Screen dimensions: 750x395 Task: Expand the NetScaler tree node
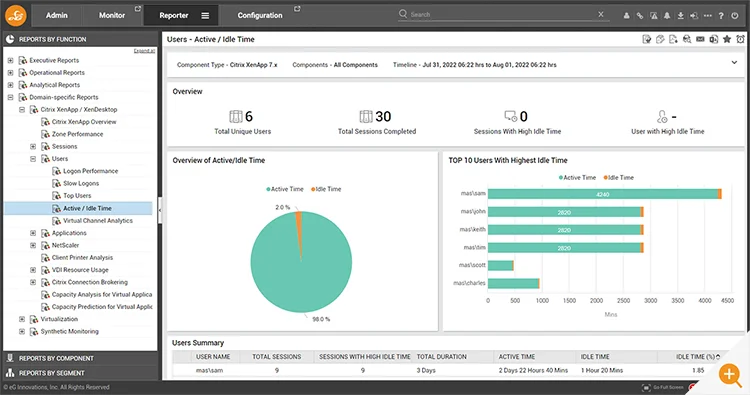tap(33, 245)
